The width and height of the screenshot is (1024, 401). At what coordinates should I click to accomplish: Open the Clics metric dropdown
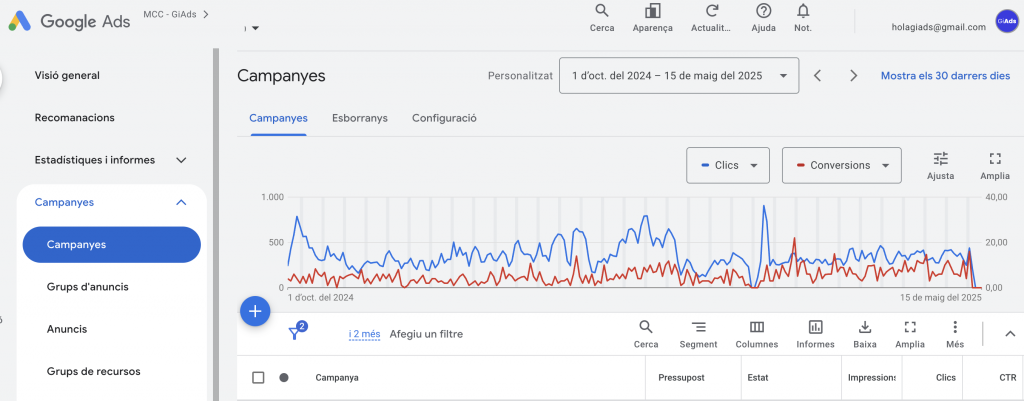click(728, 165)
